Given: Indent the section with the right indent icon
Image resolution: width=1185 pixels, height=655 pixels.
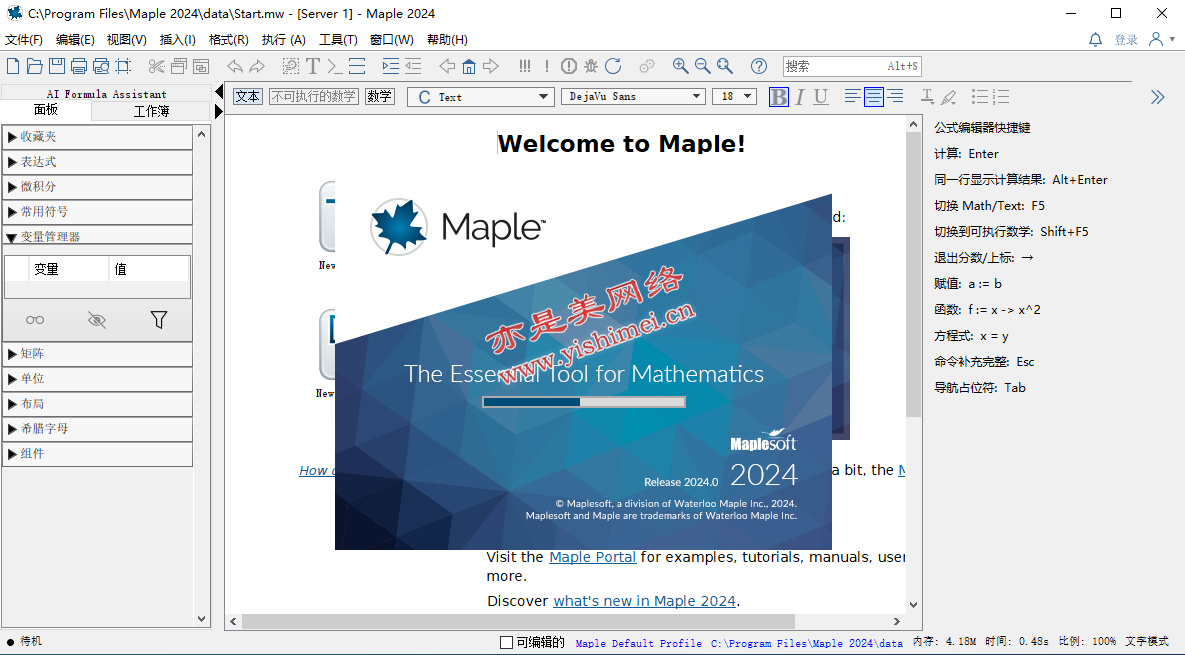Looking at the screenshot, I should click(x=391, y=66).
